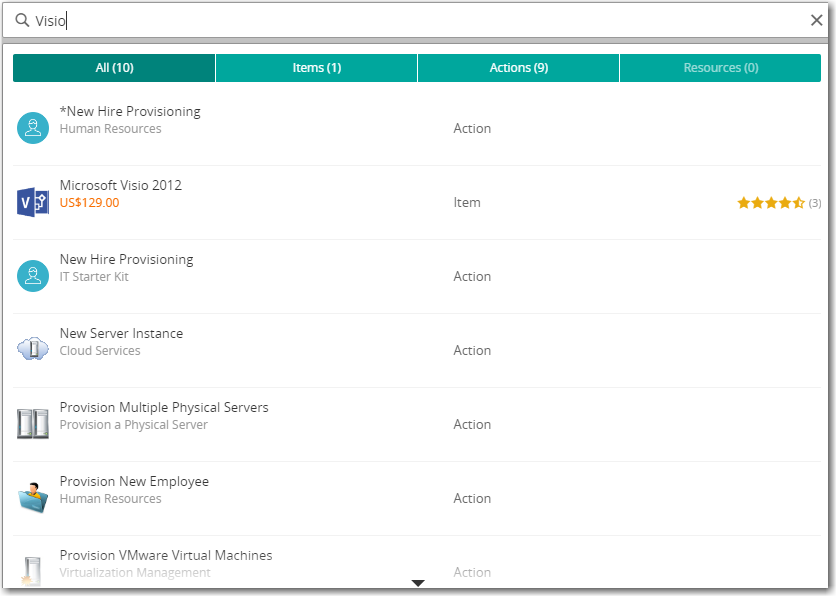Screen dimensions: 836x596
Task: Select the Resources (0) tab
Action: point(720,68)
